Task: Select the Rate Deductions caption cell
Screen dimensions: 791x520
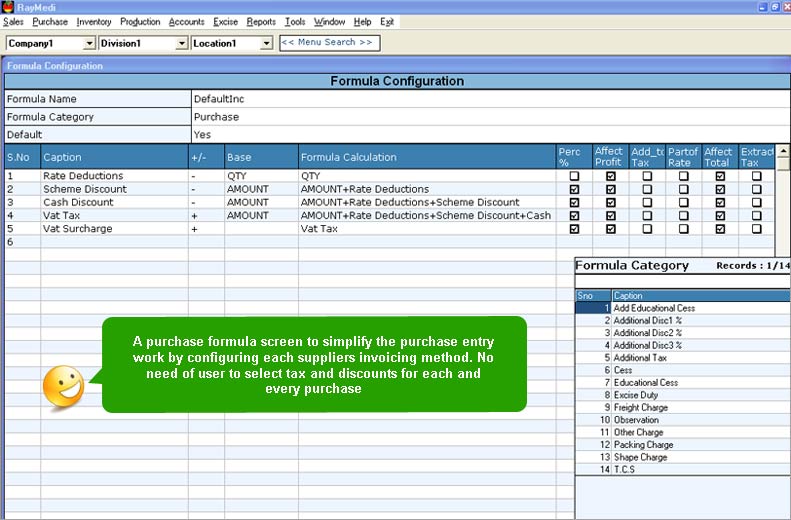Action: click(x=115, y=176)
